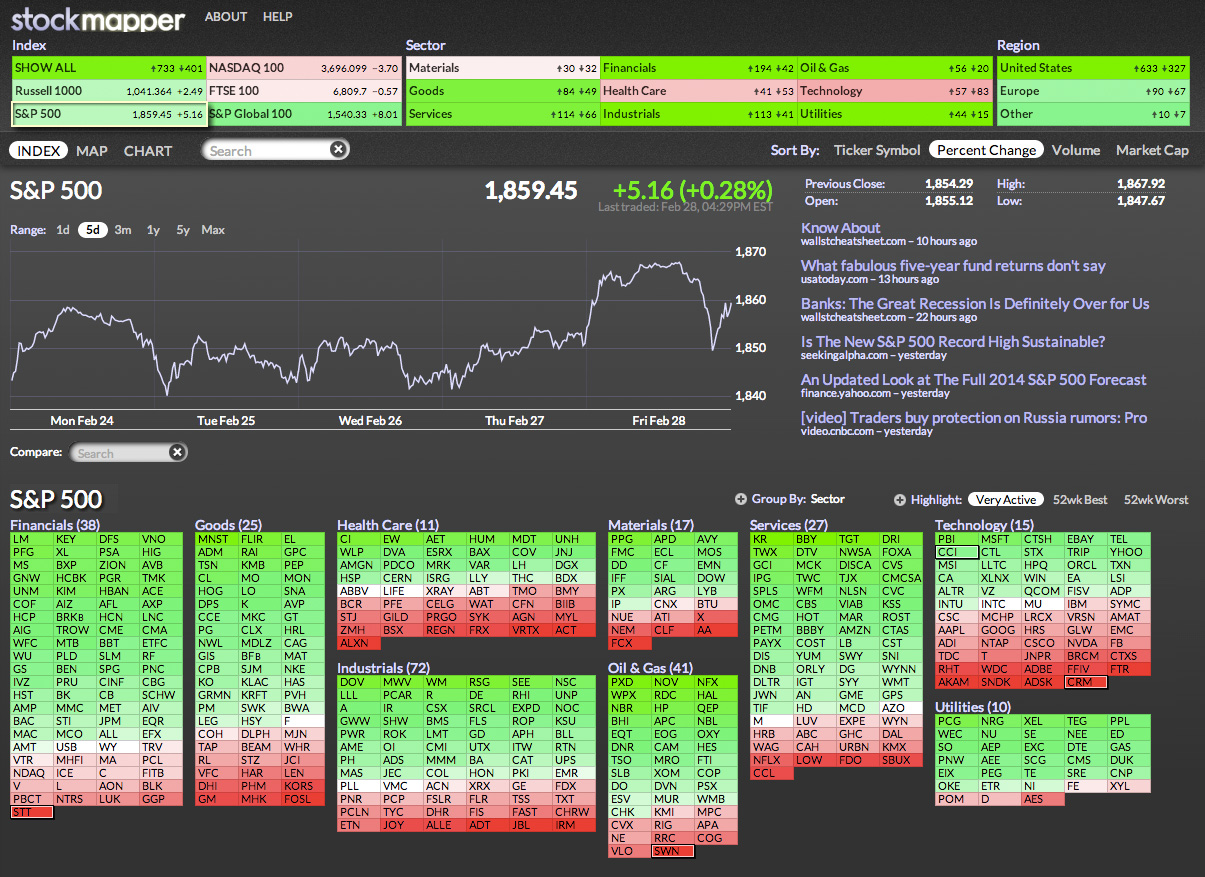Click the AMZN stock tile

coord(857,630)
